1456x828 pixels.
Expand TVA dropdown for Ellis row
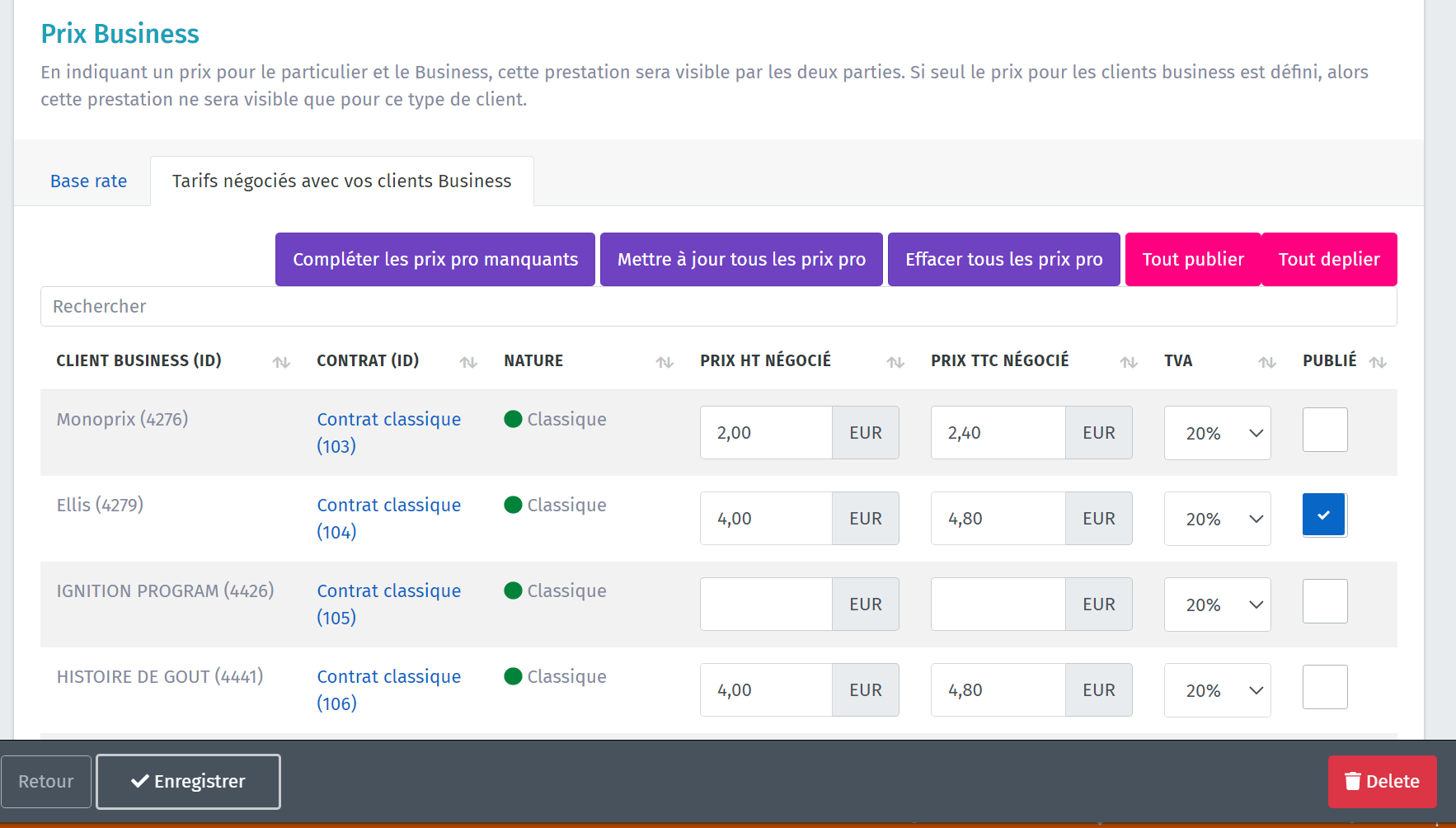click(1217, 519)
